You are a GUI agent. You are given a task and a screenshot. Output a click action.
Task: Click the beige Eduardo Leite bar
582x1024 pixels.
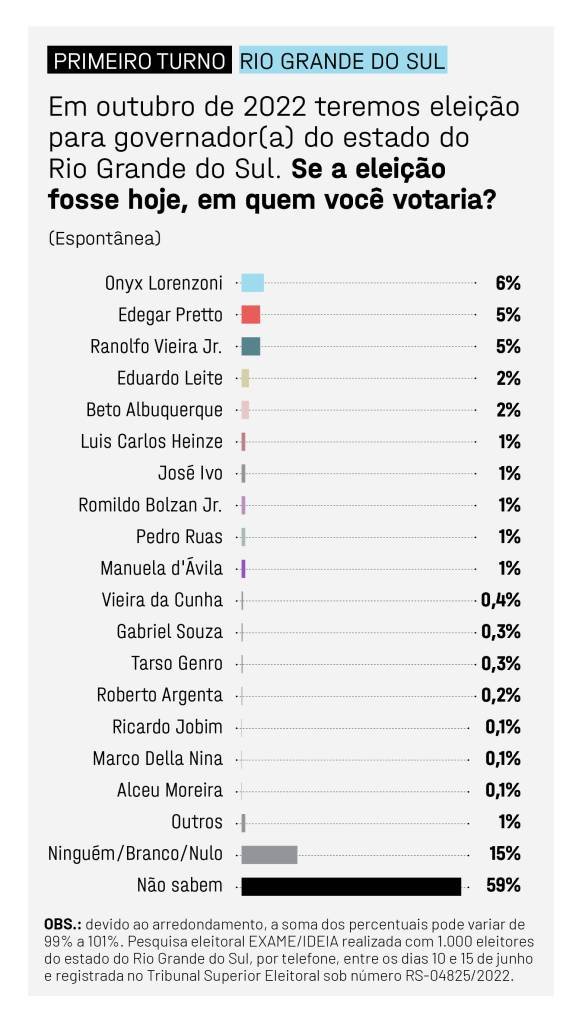click(246, 378)
